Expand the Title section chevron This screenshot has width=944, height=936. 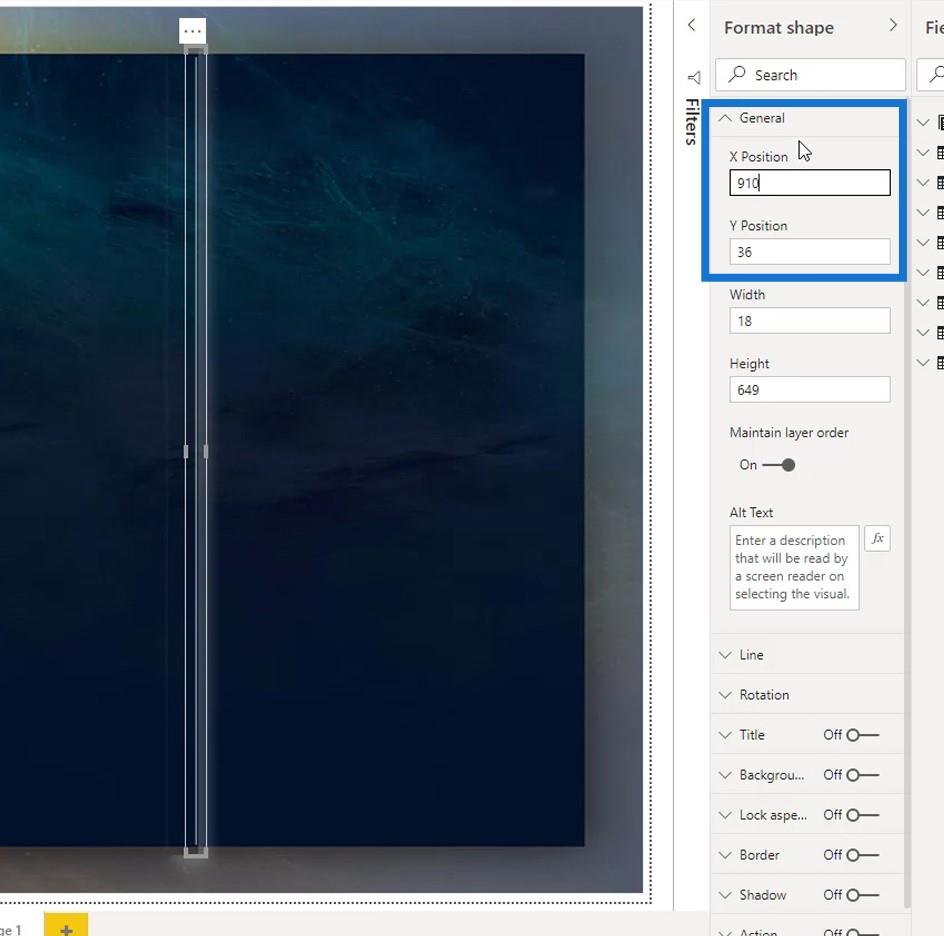point(725,735)
